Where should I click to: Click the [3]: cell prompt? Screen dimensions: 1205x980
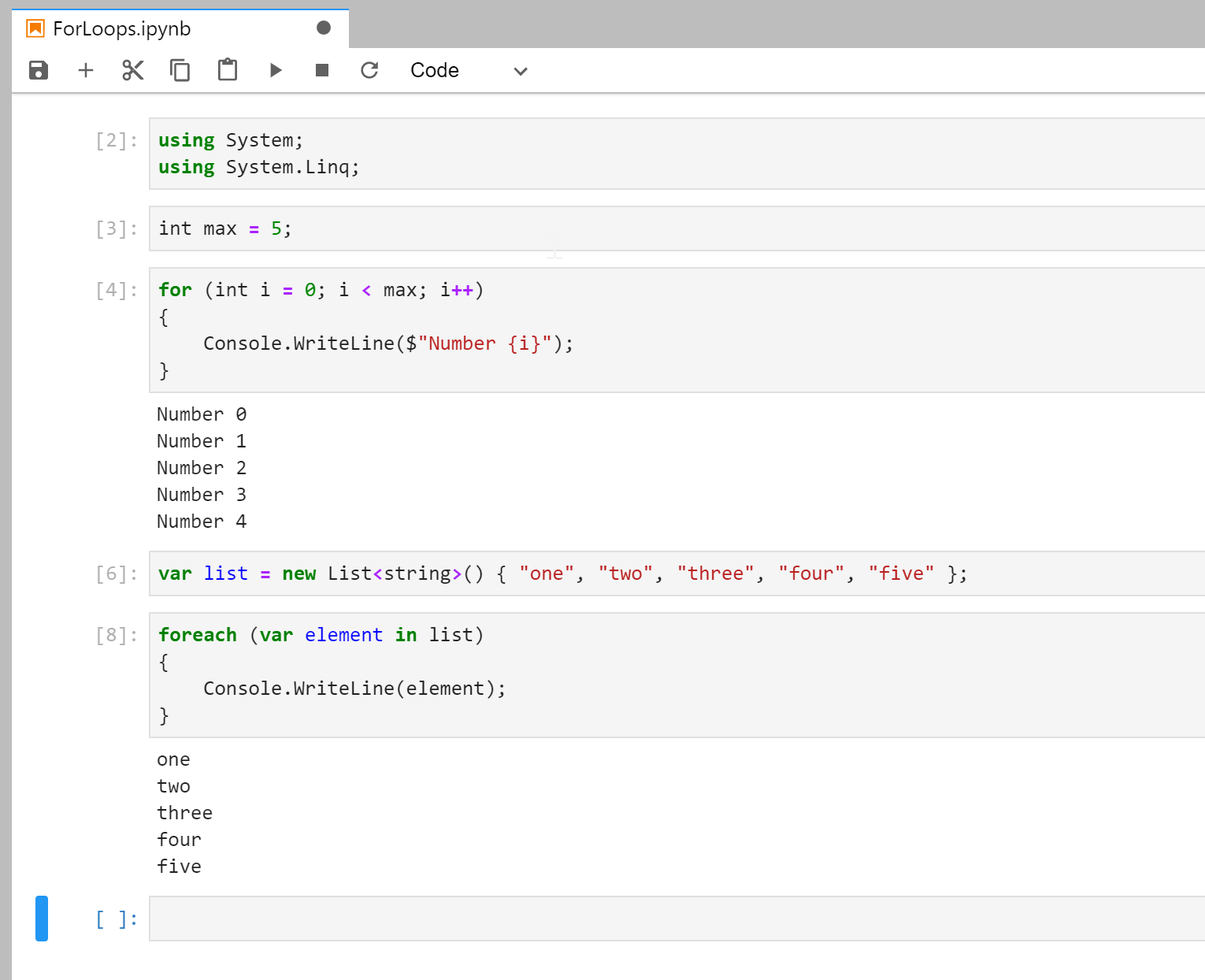click(117, 229)
